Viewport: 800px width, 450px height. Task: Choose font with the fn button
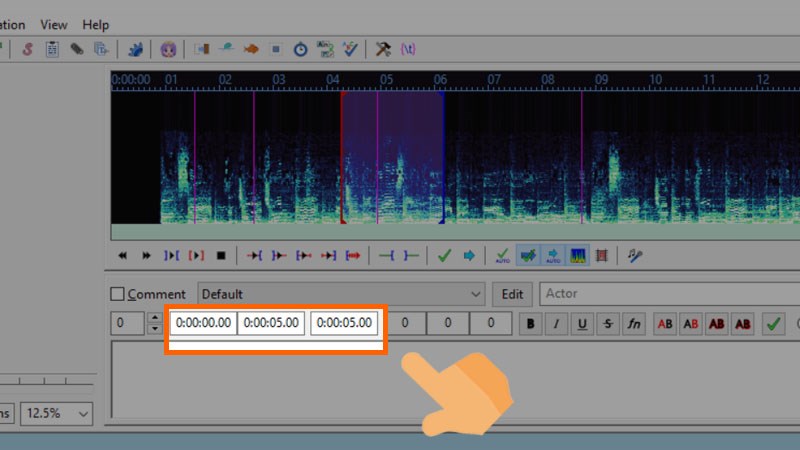pyautogui.click(x=634, y=323)
